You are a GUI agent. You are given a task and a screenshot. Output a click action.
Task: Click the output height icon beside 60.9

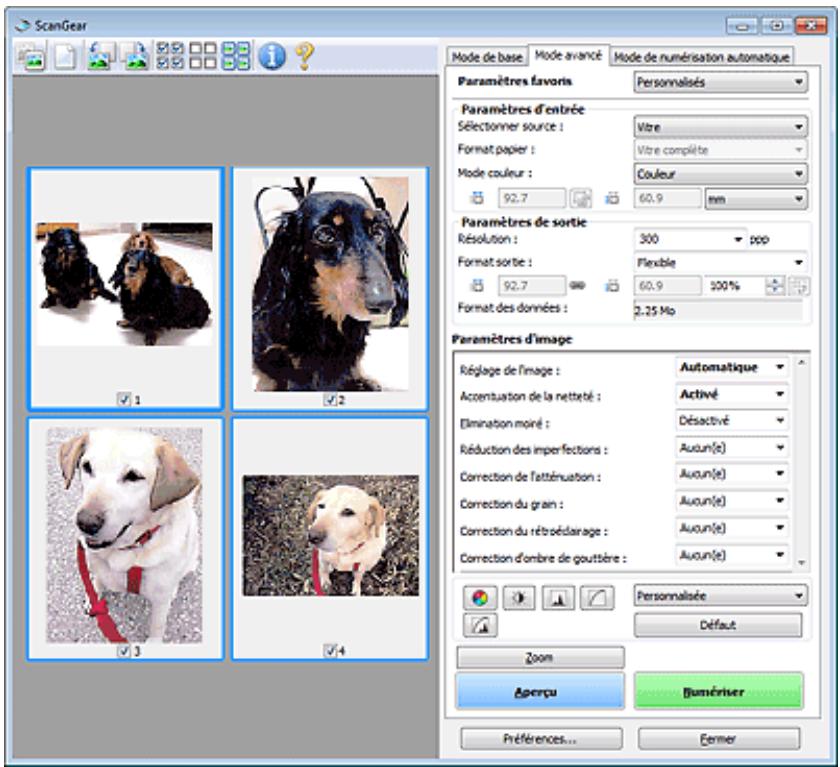pos(612,285)
